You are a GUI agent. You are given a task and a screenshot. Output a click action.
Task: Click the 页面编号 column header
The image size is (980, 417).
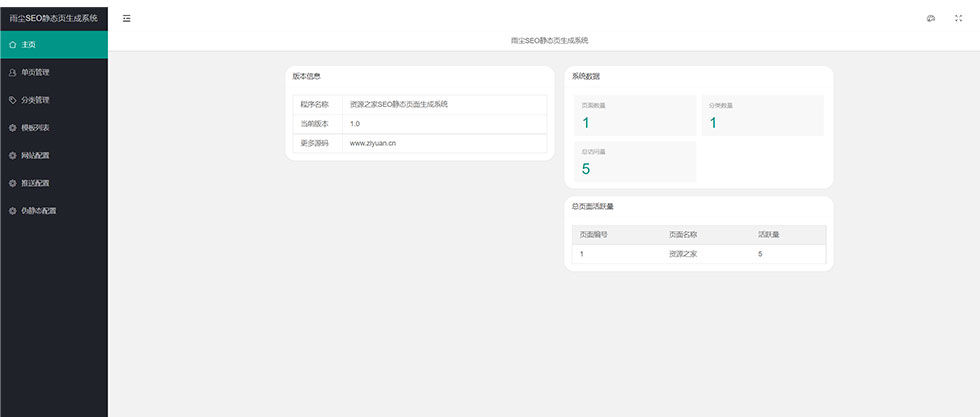coord(594,235)
